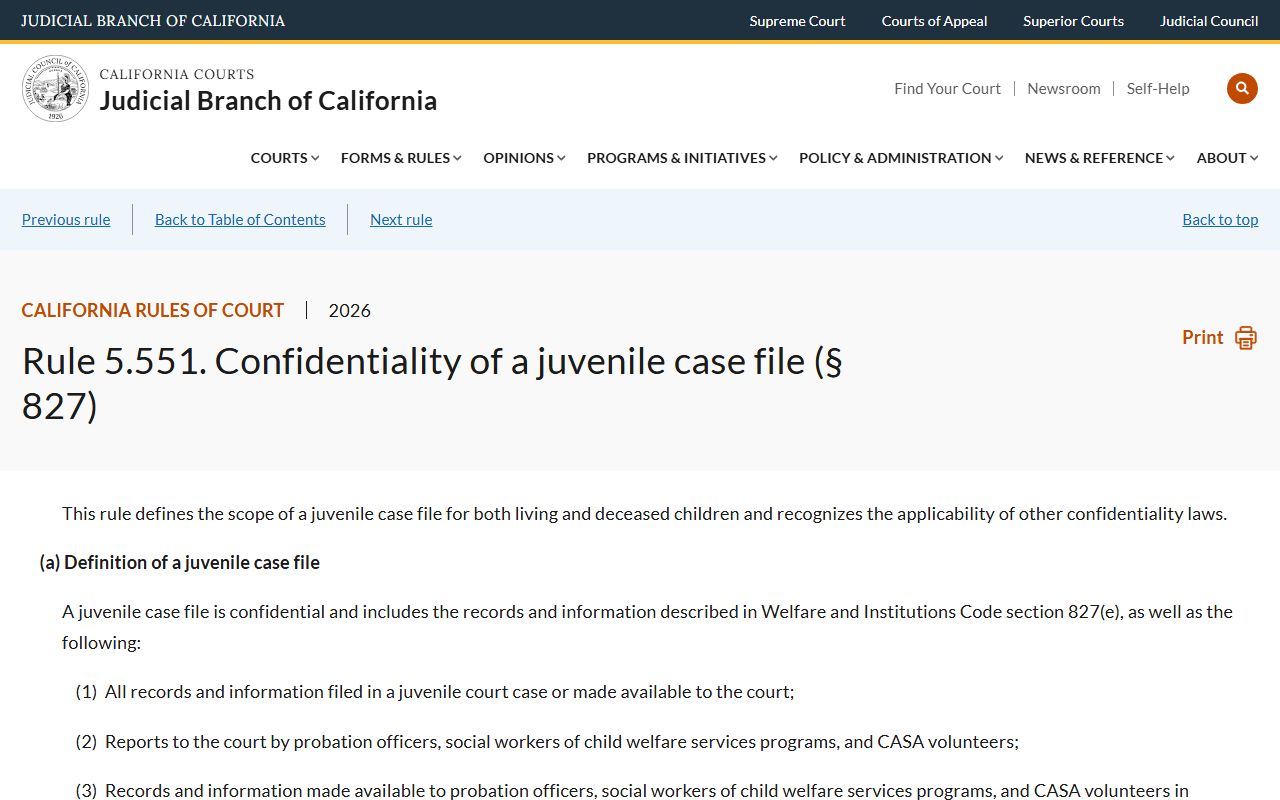Click item (1) All records and information

coord(435,692)
